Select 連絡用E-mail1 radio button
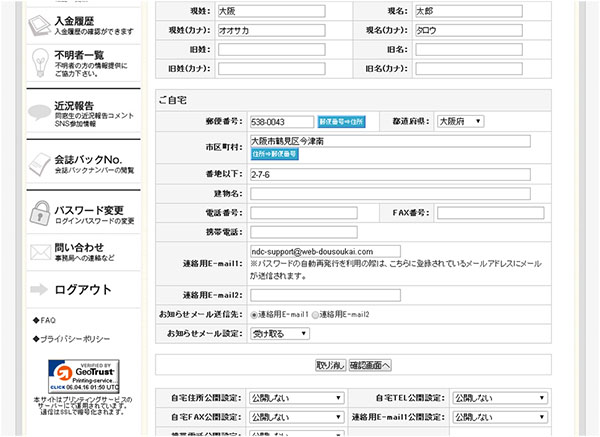 click(x=255, y=314)
